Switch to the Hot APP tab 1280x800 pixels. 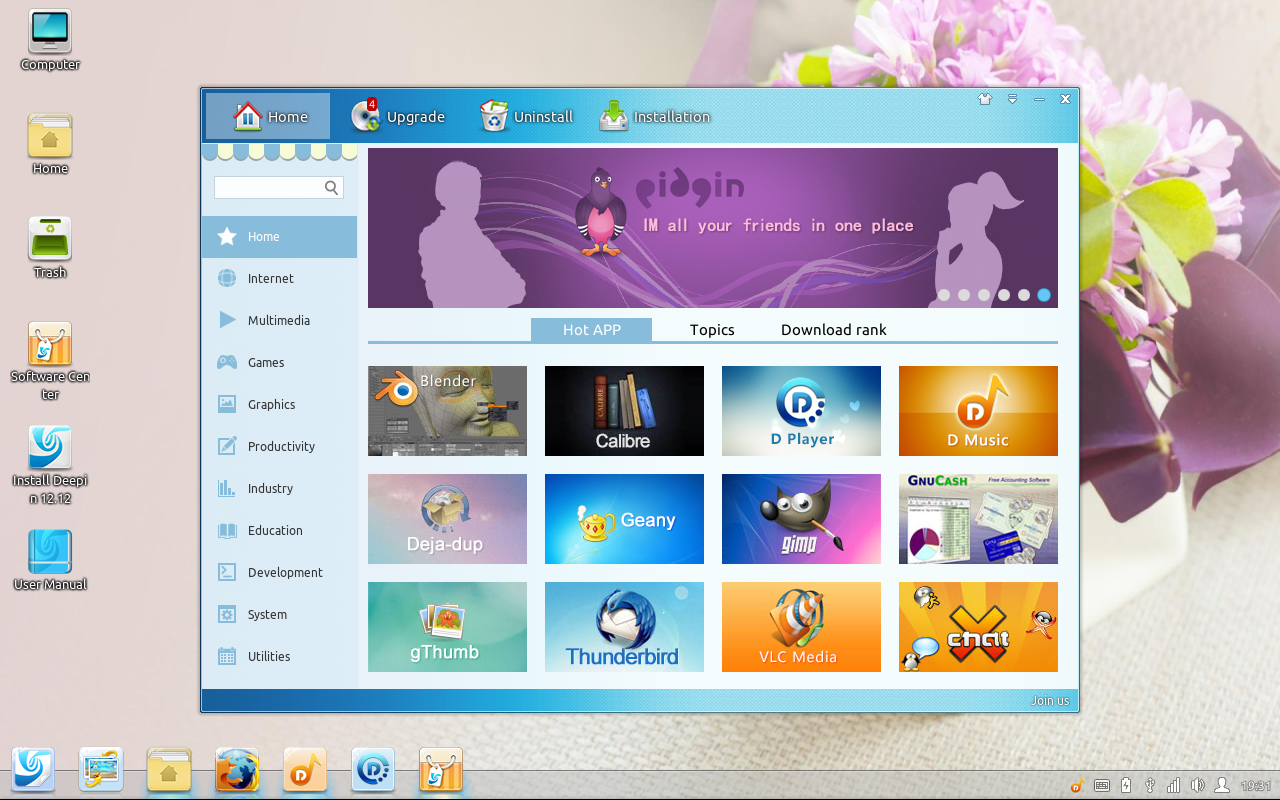[x=591, y=330]
